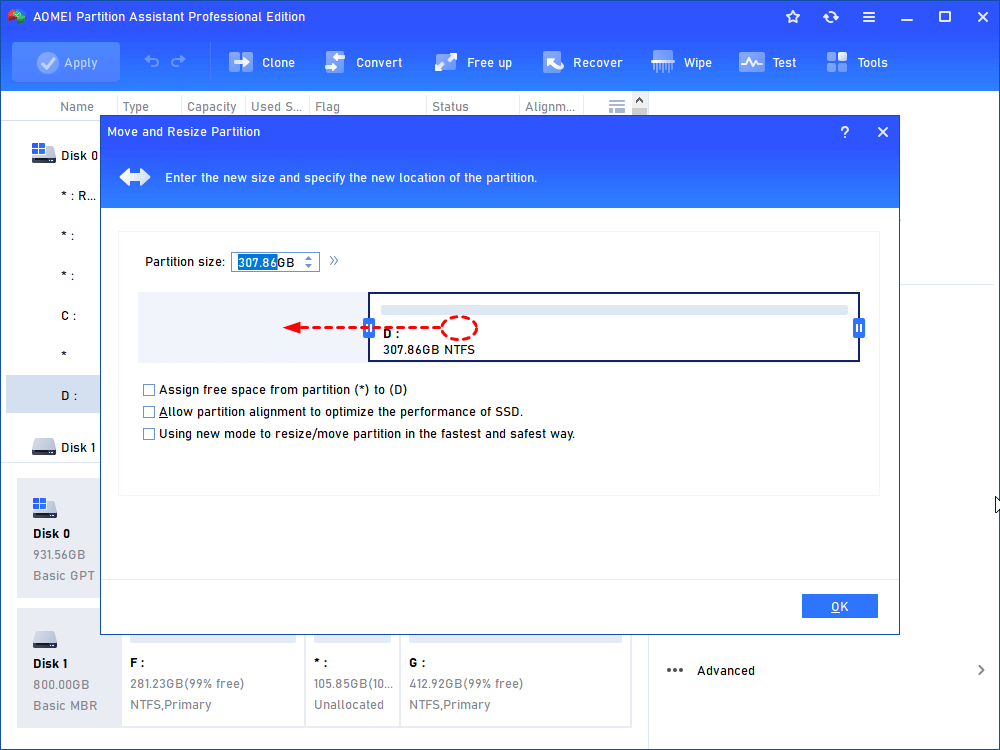Click the refresh icon in title bar
This screenshot has height=750, width=1000.
[830, 17]
